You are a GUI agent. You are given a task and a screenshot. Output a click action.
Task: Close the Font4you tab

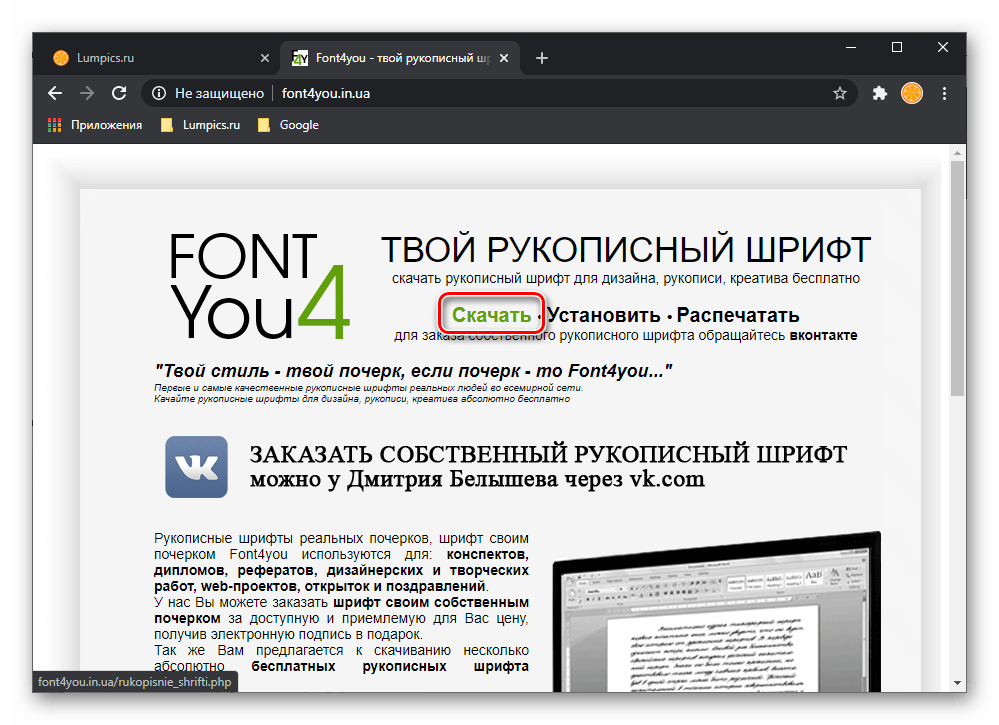tap(507, 58)
